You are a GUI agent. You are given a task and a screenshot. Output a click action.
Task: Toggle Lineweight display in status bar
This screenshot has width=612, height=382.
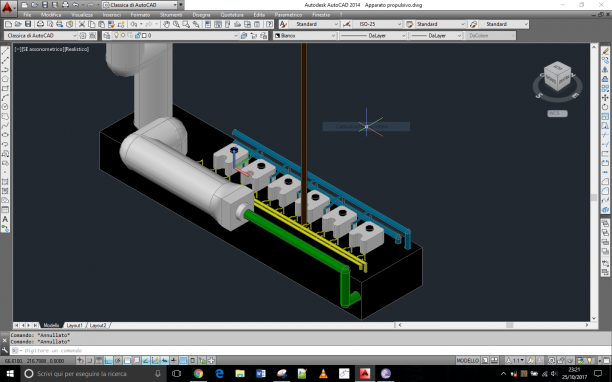174,361
